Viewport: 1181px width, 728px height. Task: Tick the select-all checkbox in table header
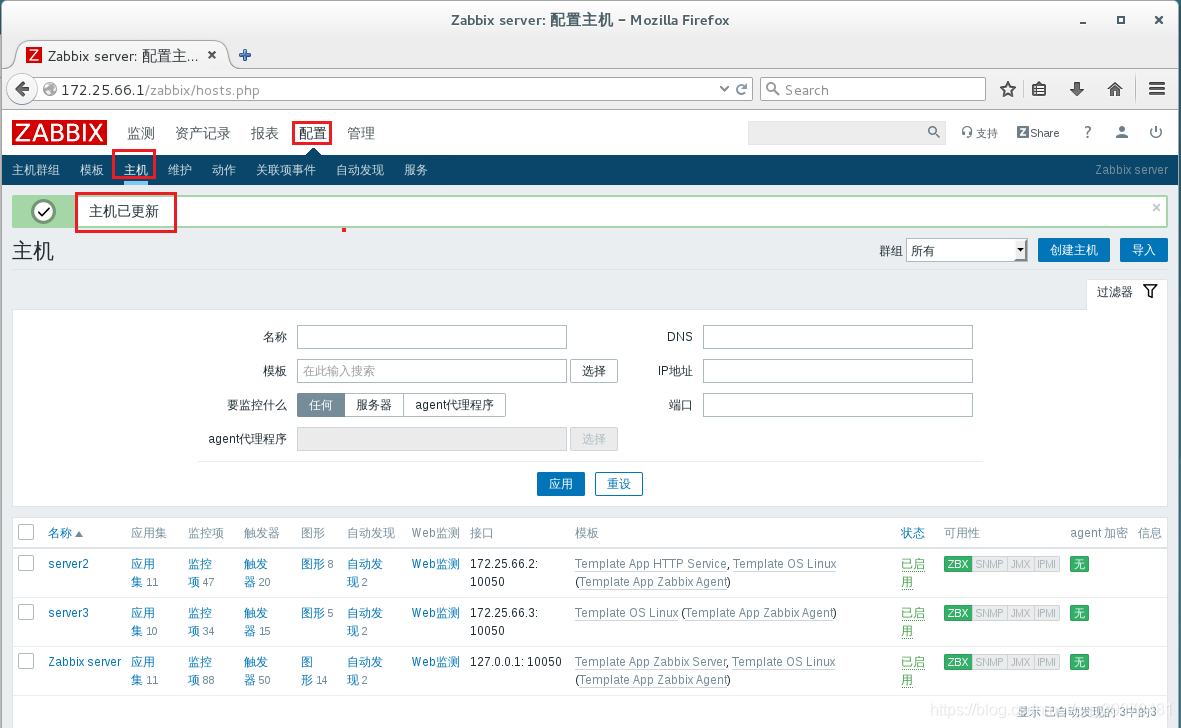(x=26, y=532)
